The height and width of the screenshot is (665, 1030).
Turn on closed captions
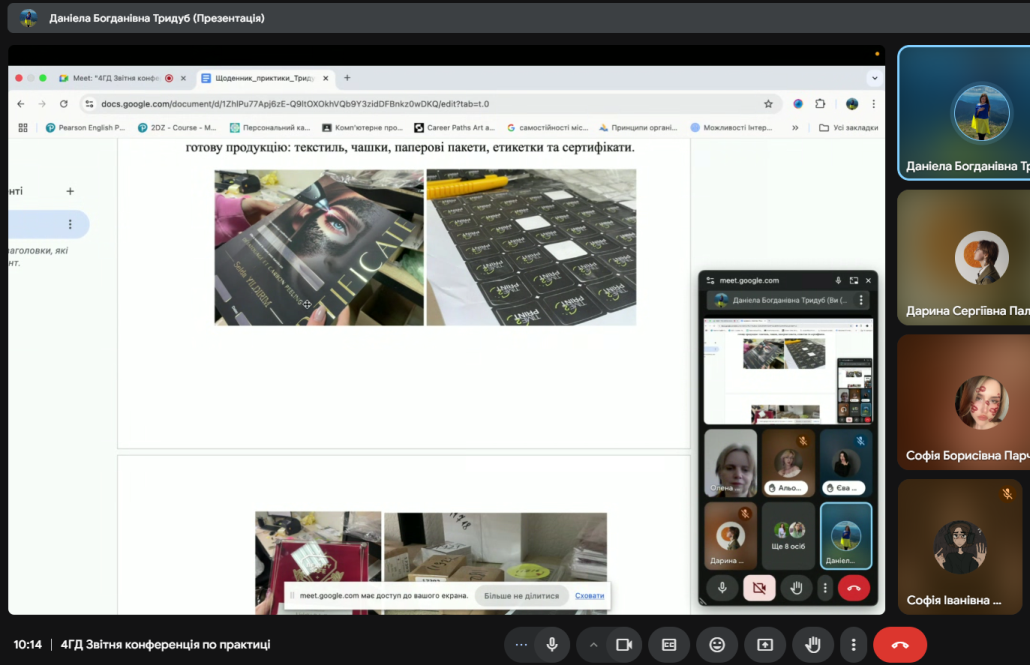click(x=669, y=645)
